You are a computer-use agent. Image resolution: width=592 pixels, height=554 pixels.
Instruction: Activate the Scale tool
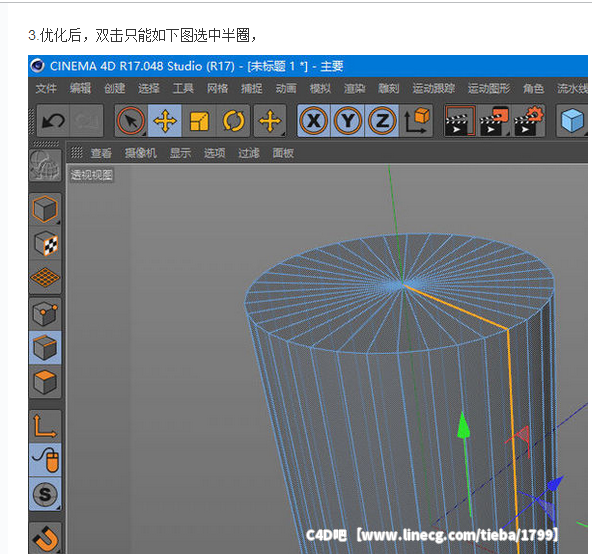(x=199, y=121)
